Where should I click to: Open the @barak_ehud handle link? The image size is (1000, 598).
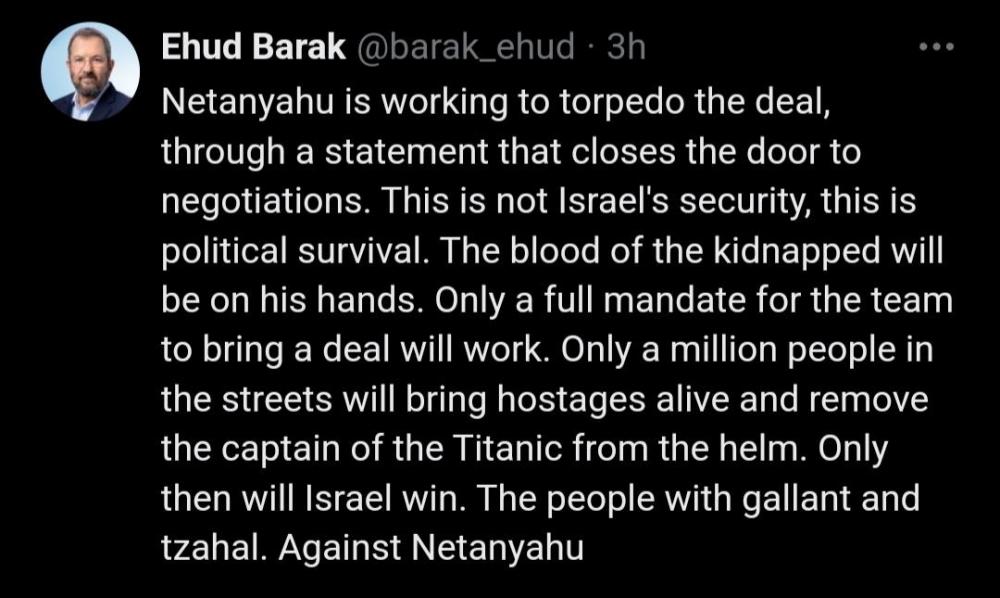466,48
